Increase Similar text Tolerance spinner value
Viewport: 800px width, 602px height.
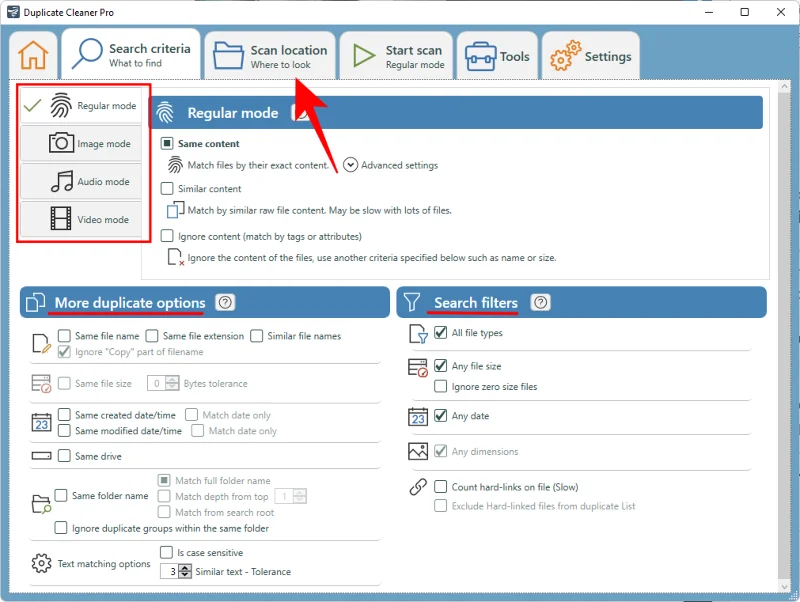(185, 568)
